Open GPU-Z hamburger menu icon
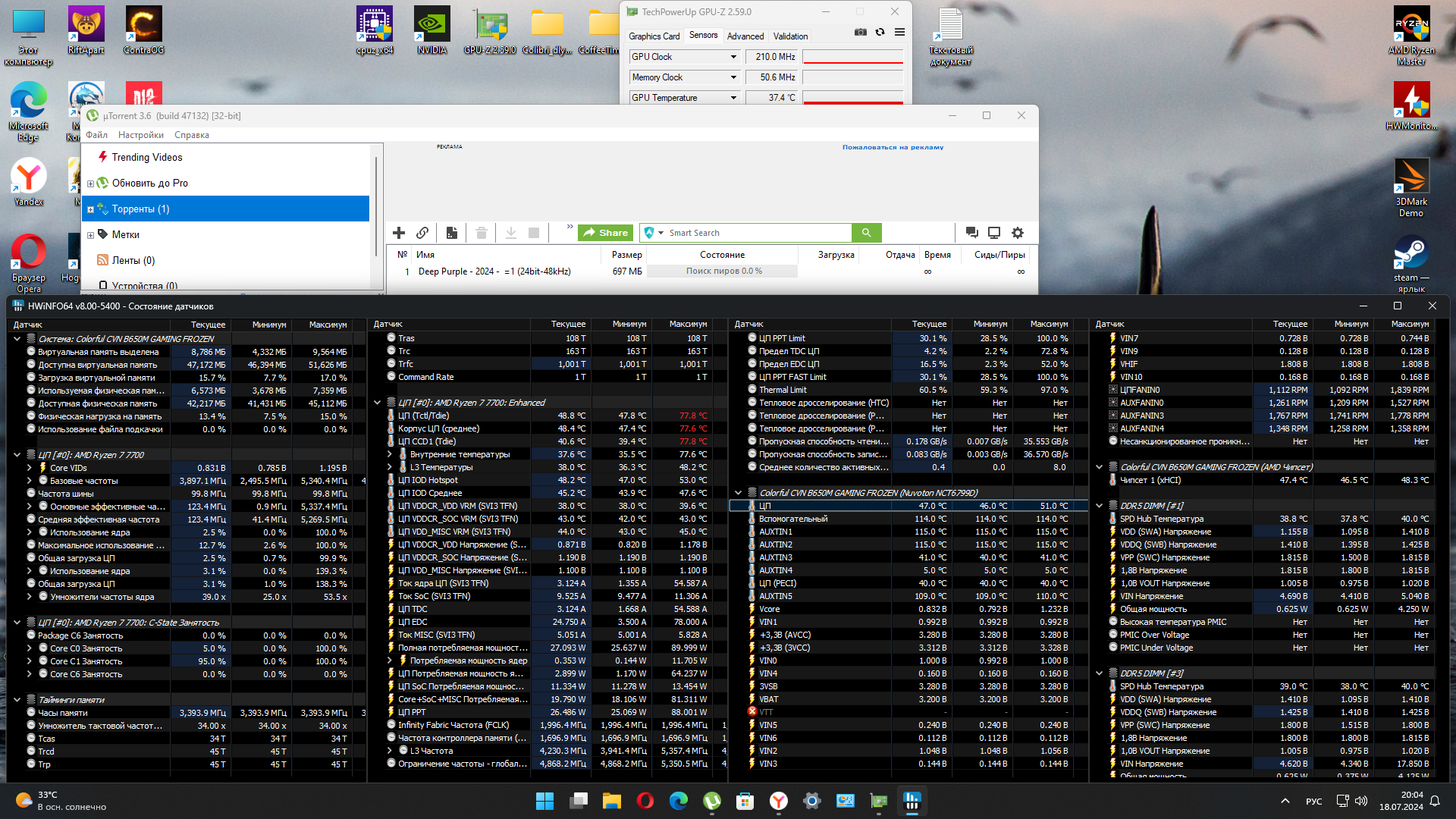Viewport: 1456px width, 819px height. [899, 32]
